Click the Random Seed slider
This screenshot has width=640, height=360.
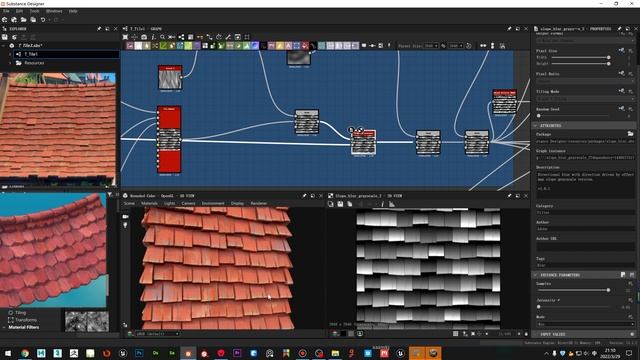[573, 116]
